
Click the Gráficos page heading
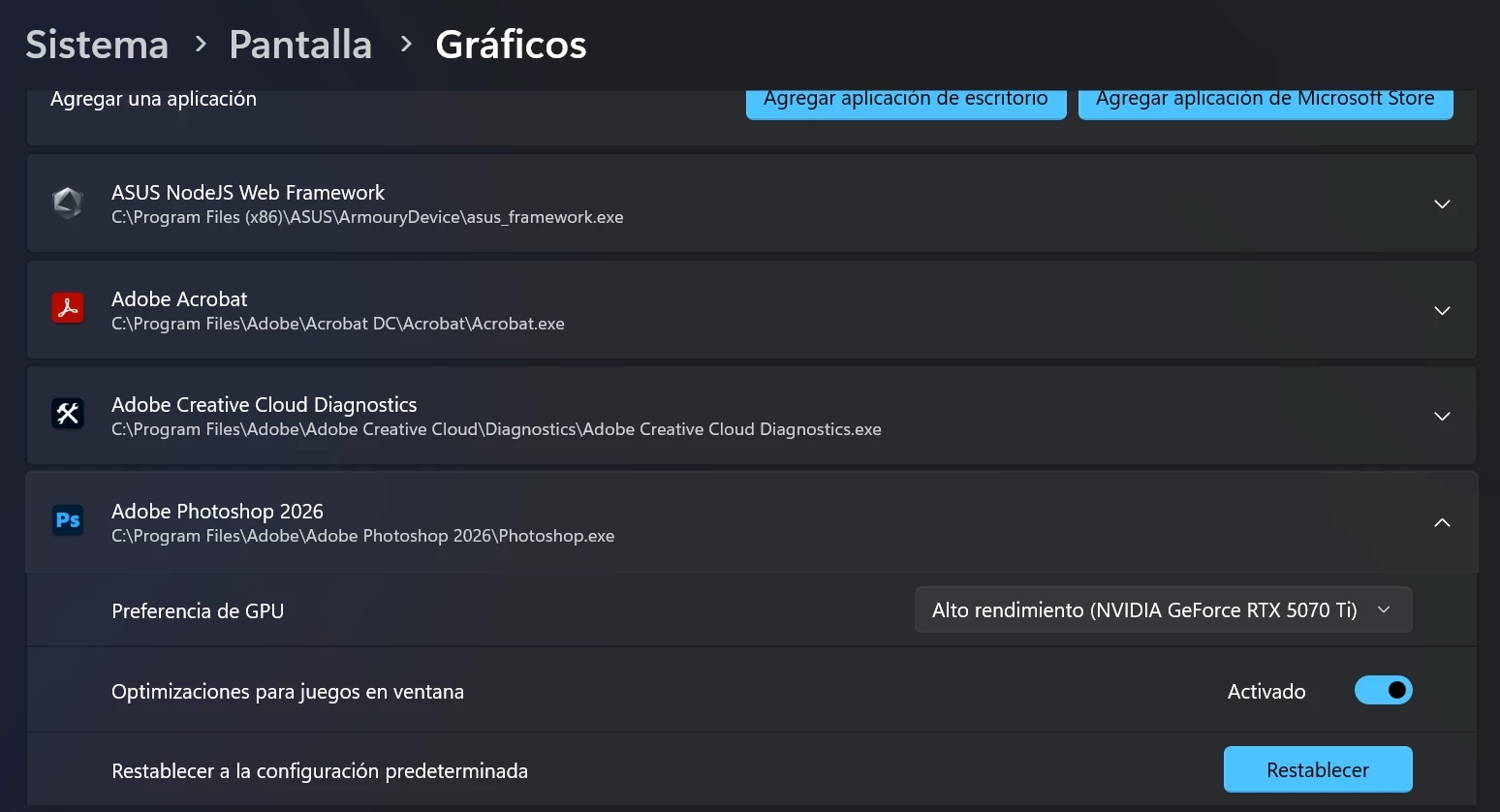tap(511, 45)
